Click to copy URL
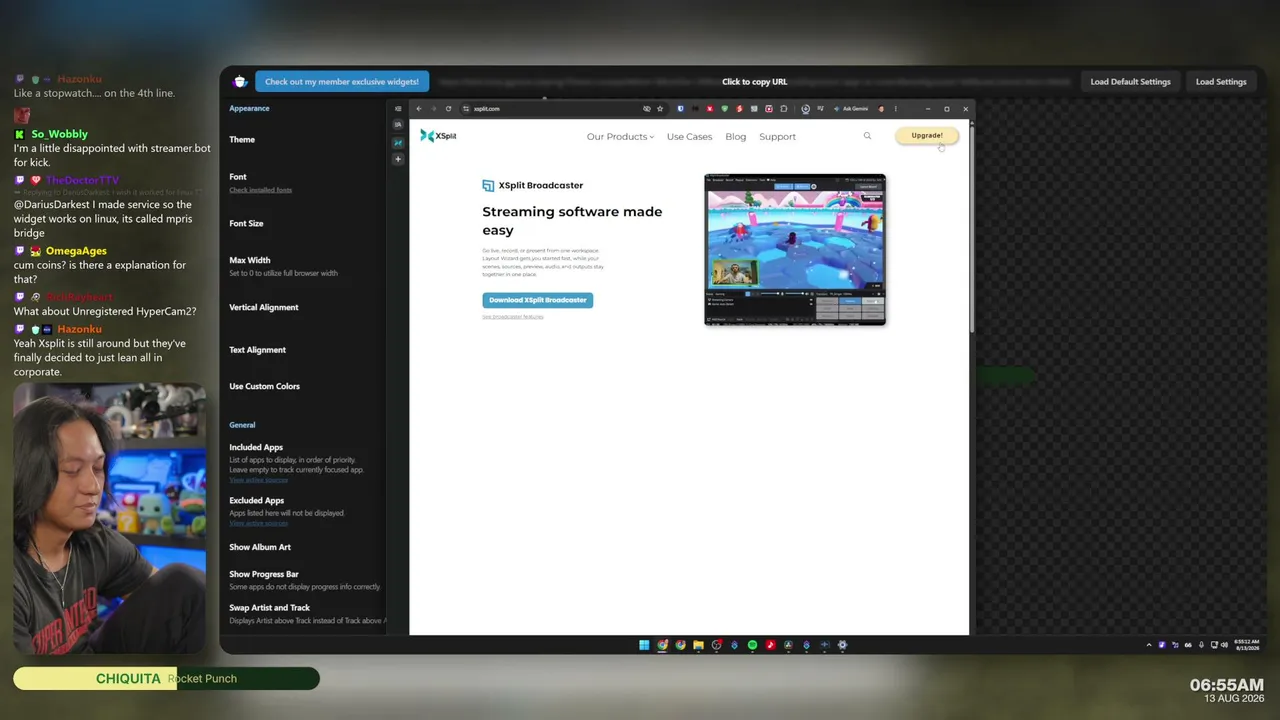The width and height of the screenshot is (1280, 720). tap(754, 82)
